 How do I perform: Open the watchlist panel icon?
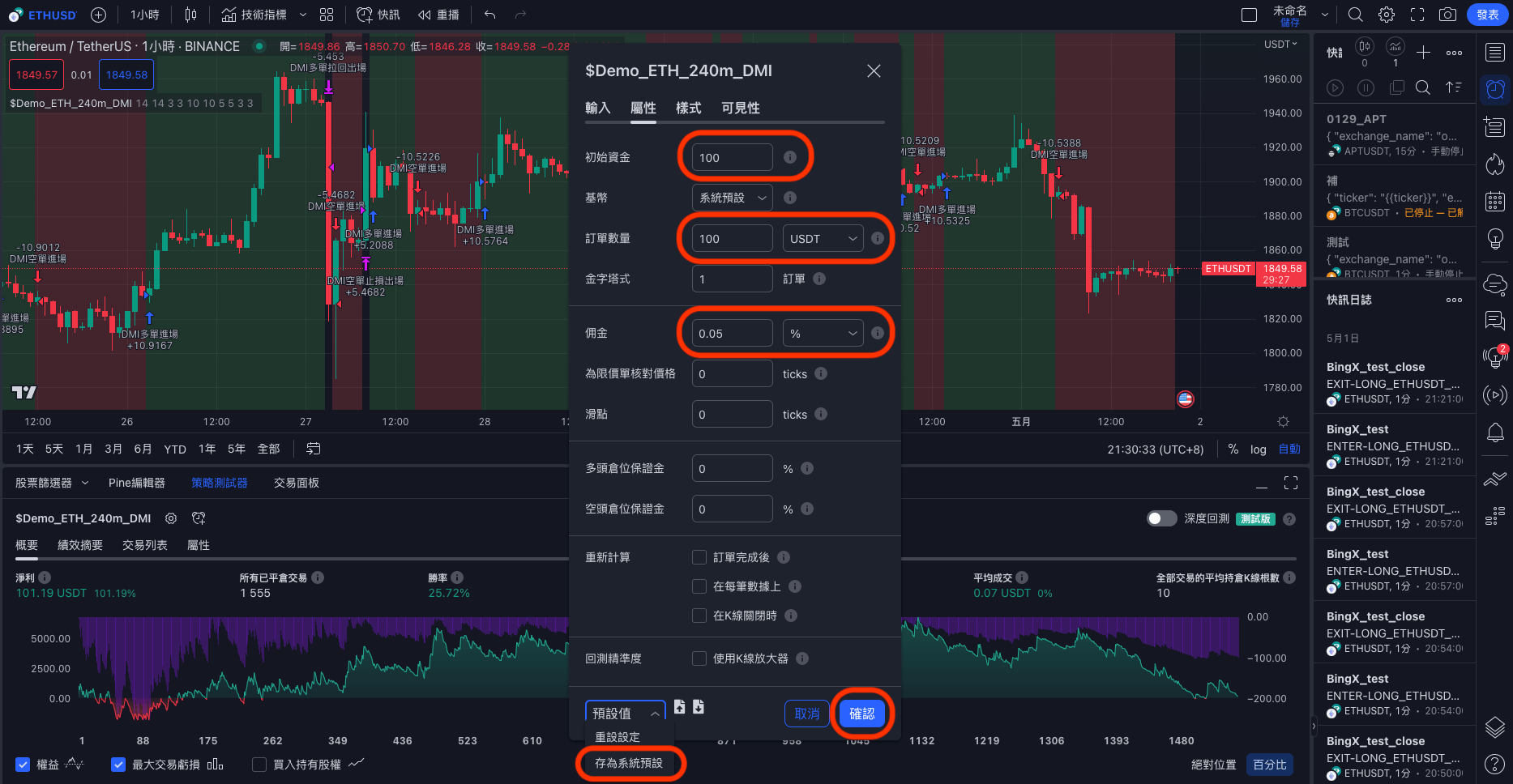(1495, 53)
